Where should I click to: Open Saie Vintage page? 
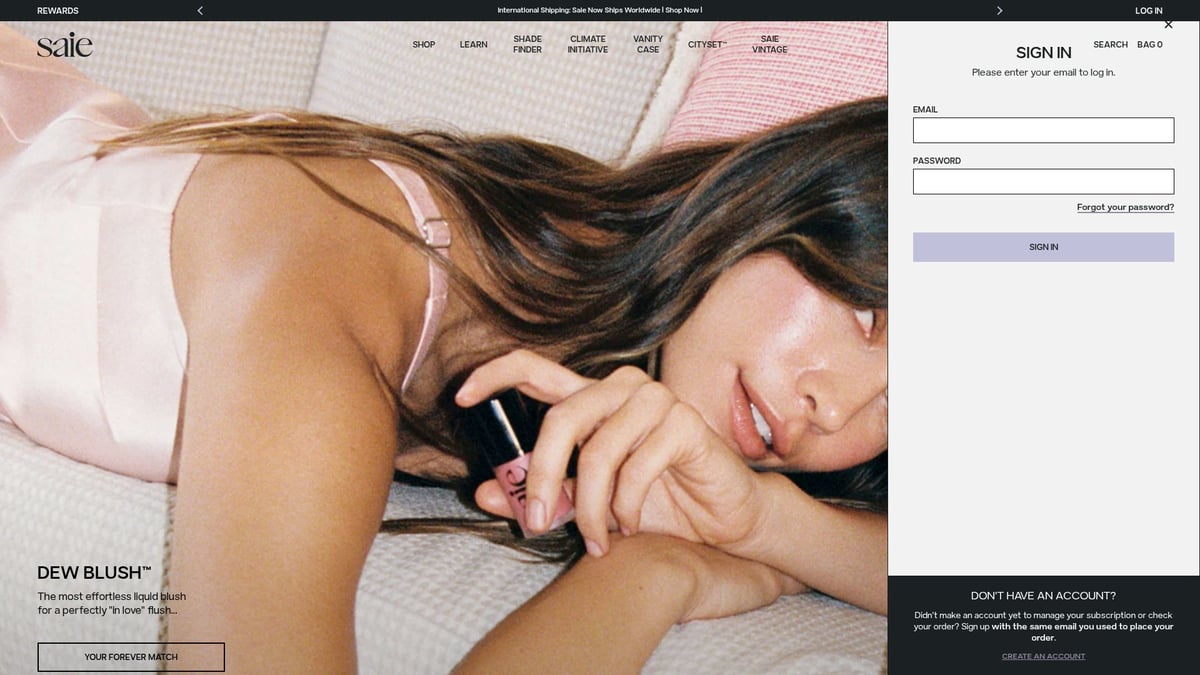770,44
